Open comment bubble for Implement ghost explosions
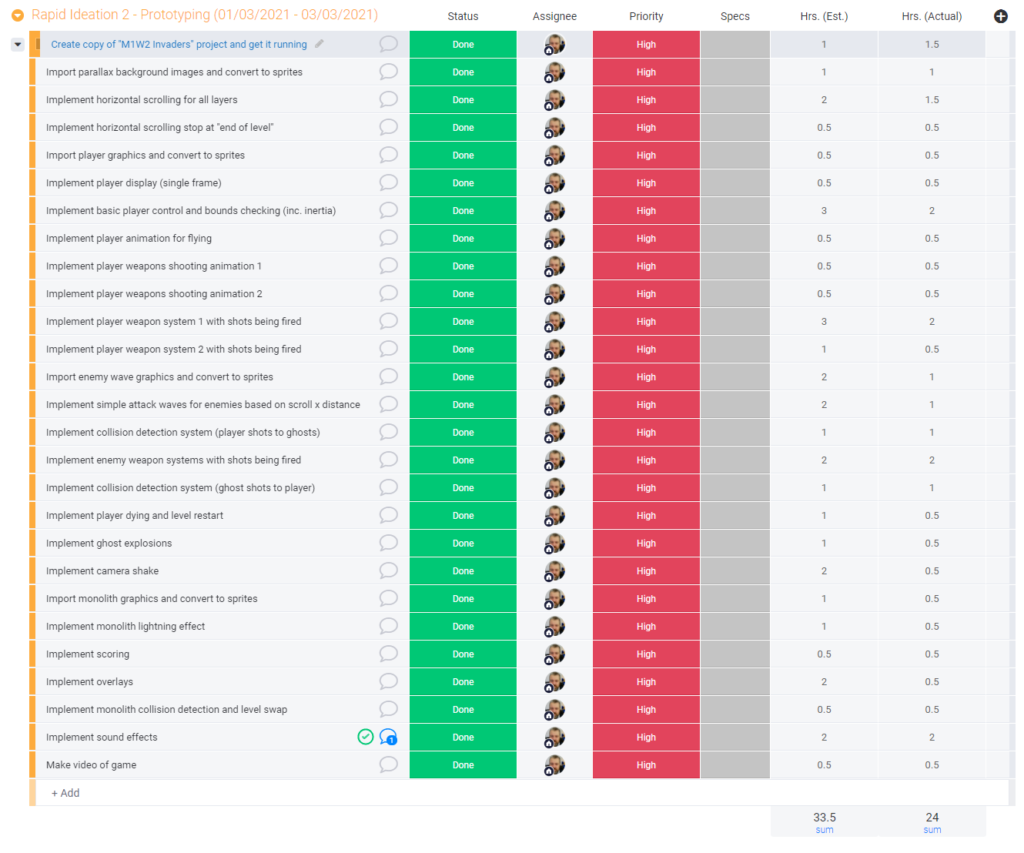The image size is (1024, 853). pos(388,543)
